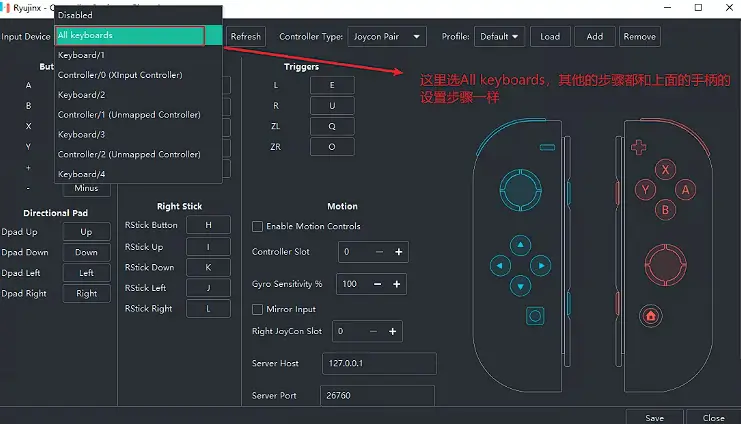Click the red home button on right Joycon
Screen dimensions: 741x424
(651, 316)
